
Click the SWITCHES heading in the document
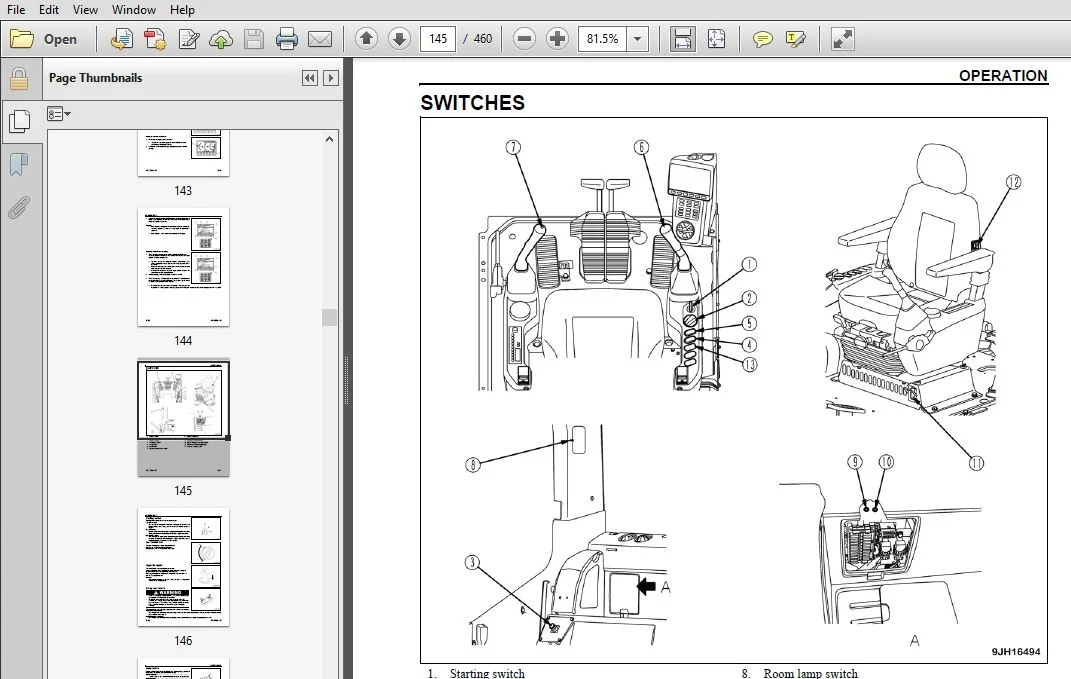pos(473,102)
